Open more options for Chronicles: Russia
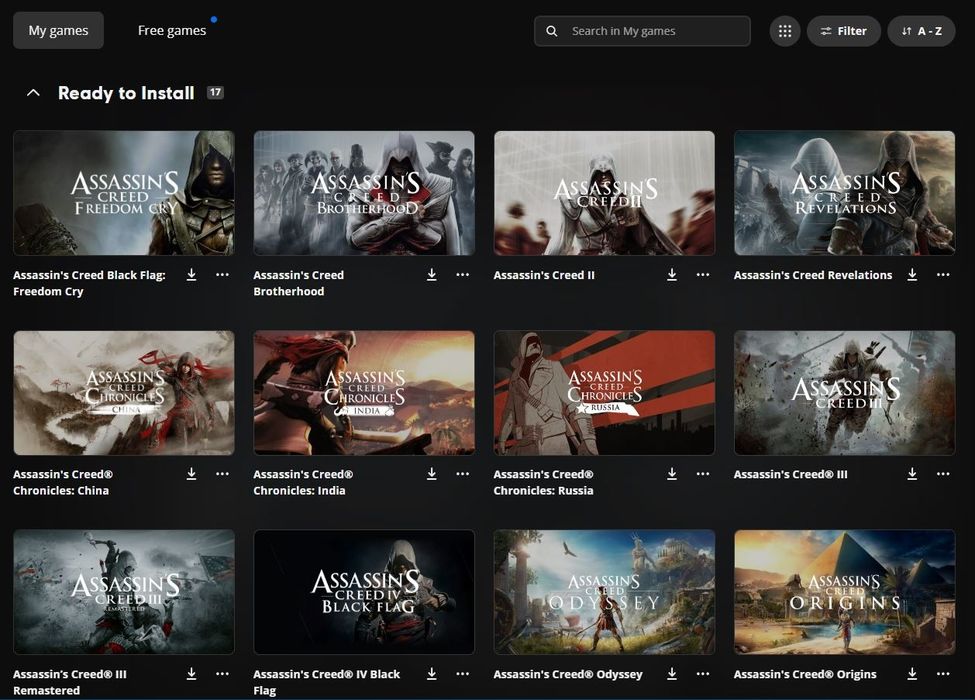The image size is (975, 700). 703,474
